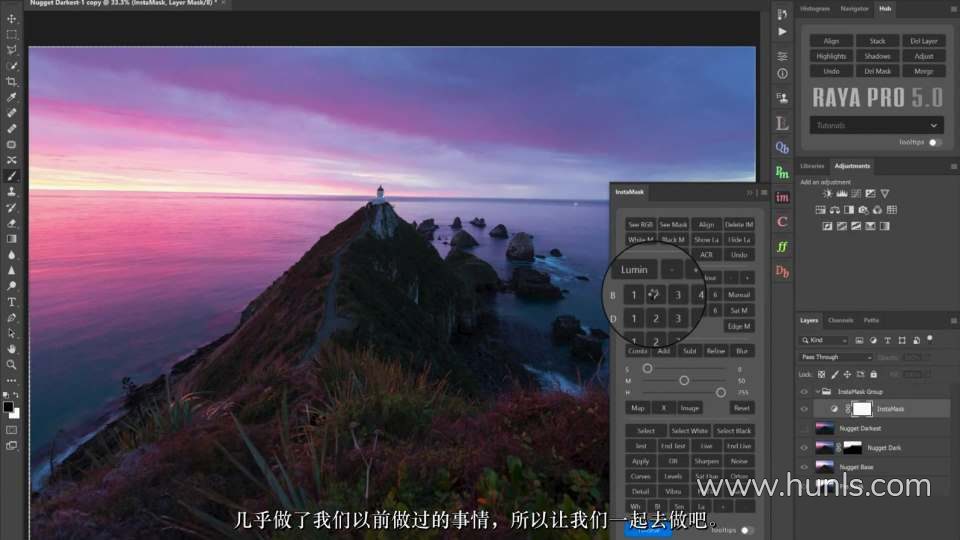Open the Pass Through blend mode dropdown
This screenshot has width=960, height=540.
tap(836, 357)
